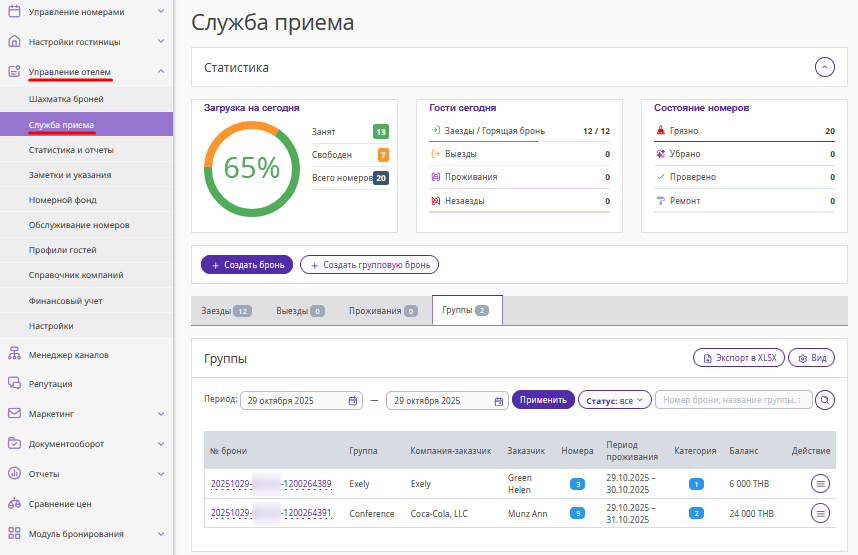Switch to the Заезды tab

pos(226,311)
